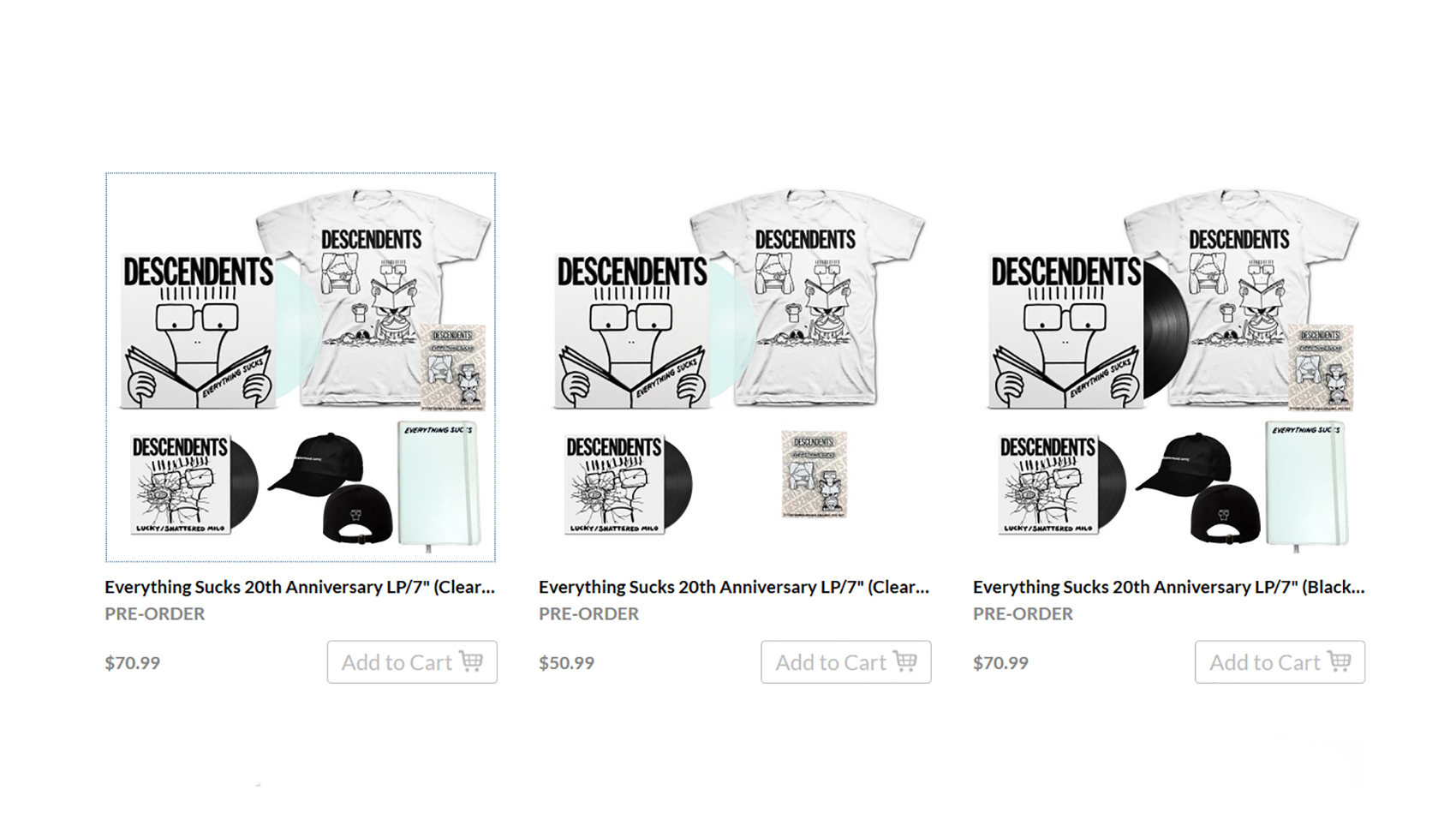Open the middle Everything Sucks Clear bundle title
Viewport: 1456px width, 819px height.
click(734, 587)
